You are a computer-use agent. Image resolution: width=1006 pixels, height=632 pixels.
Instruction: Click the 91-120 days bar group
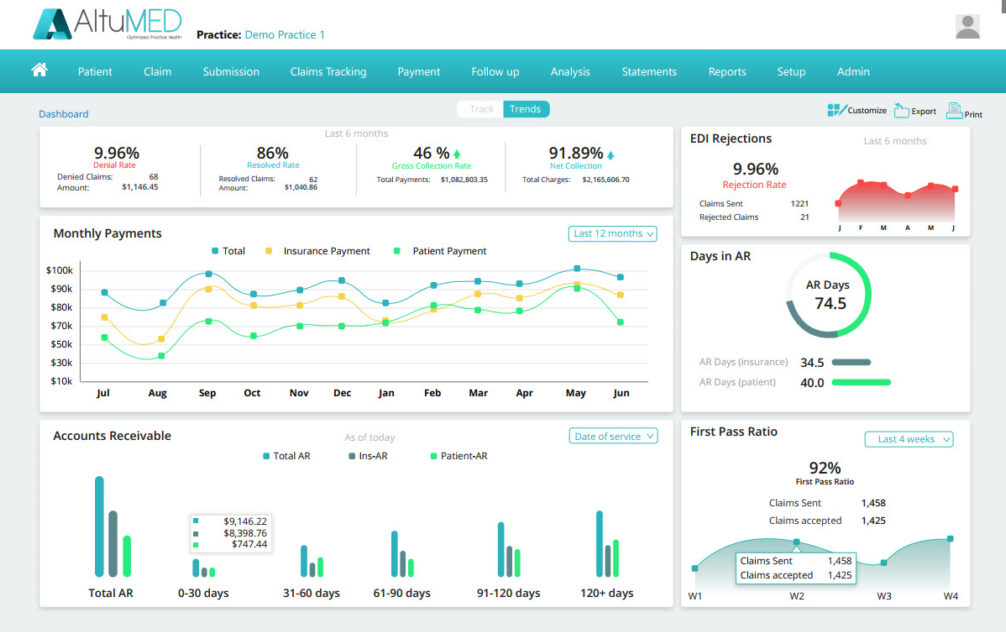point(509,549)
